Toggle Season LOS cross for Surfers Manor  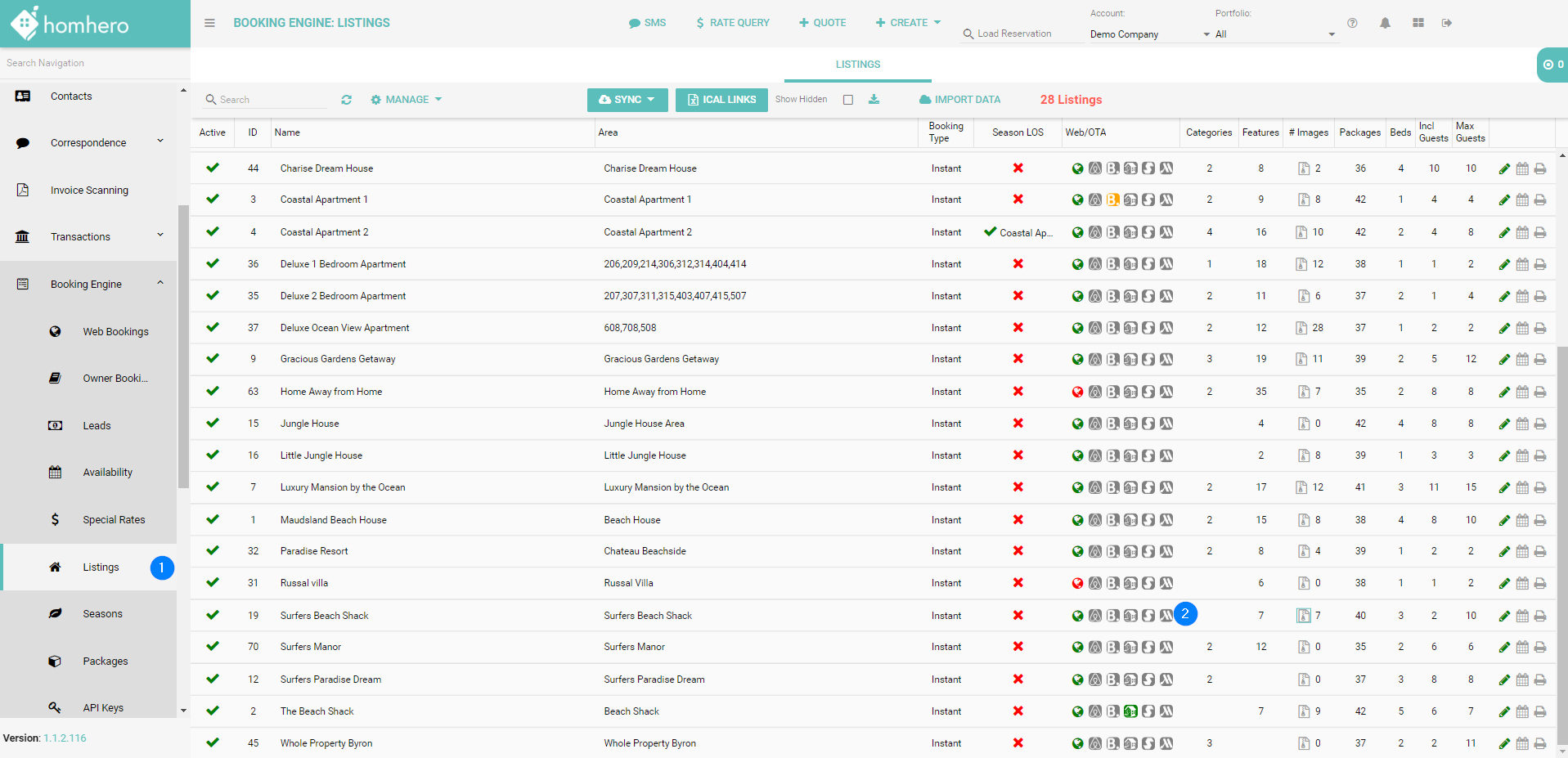(1018, 647)
